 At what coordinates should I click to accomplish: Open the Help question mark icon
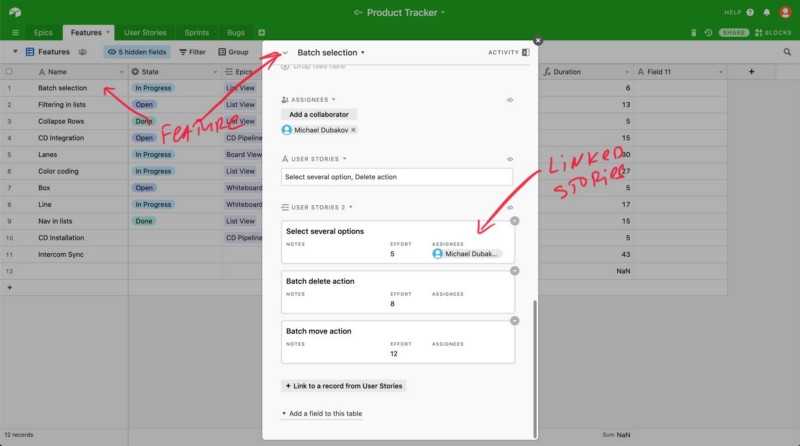pos(750,12)
